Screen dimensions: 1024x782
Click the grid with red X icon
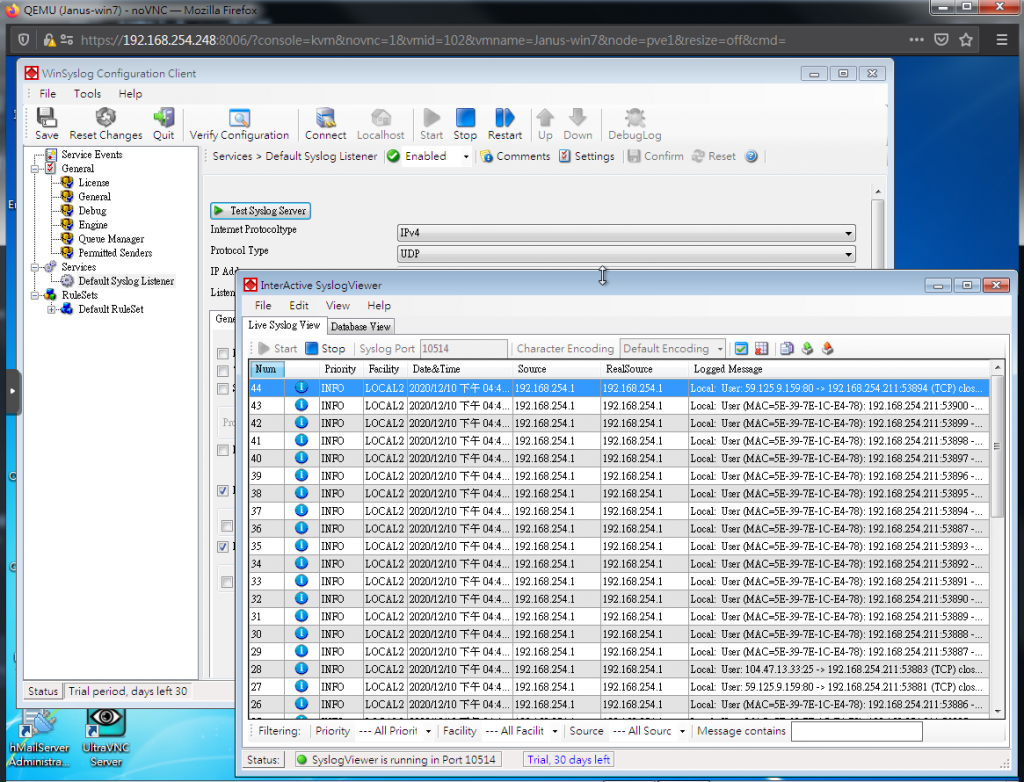[761, 349]
